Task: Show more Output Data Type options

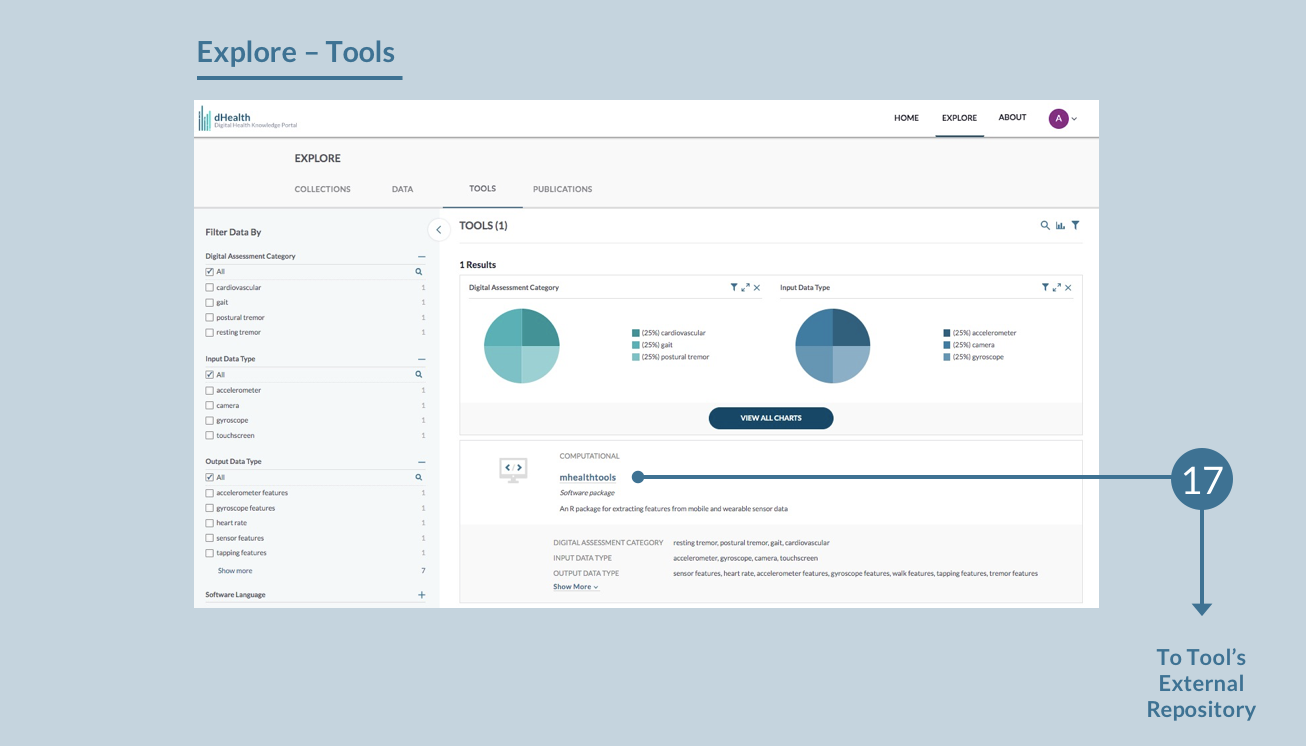Action: tap(235, 571)
